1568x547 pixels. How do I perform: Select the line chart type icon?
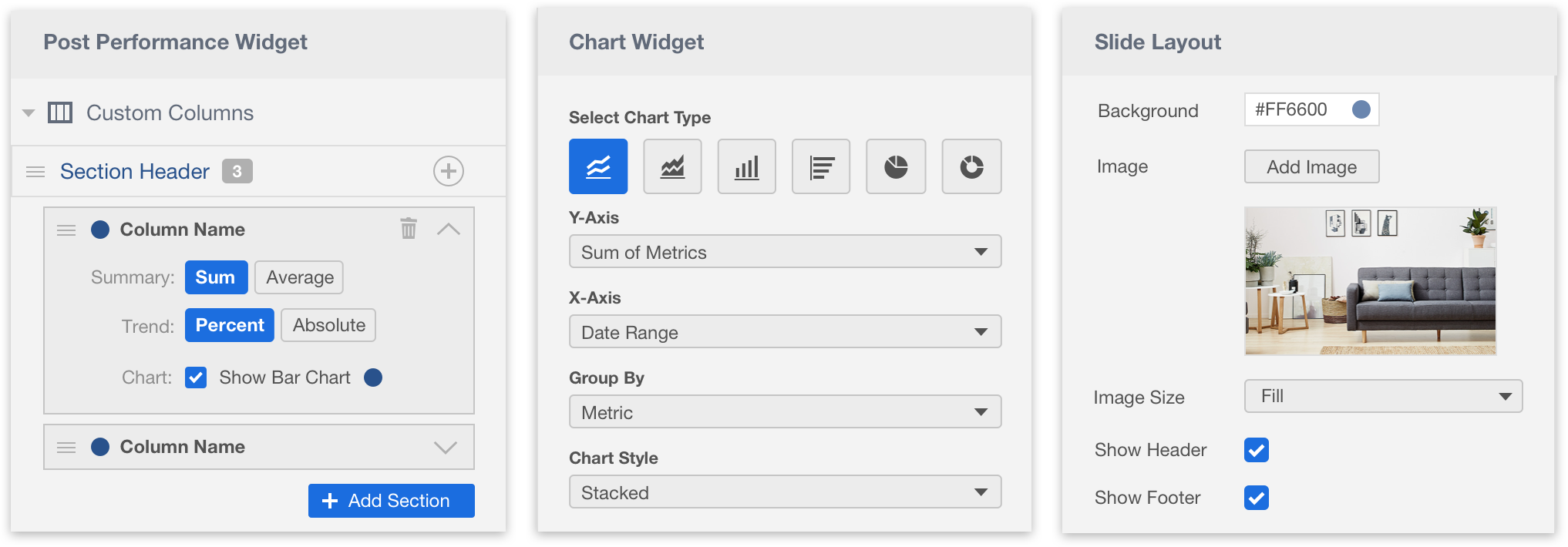click(x=598, y=166)
